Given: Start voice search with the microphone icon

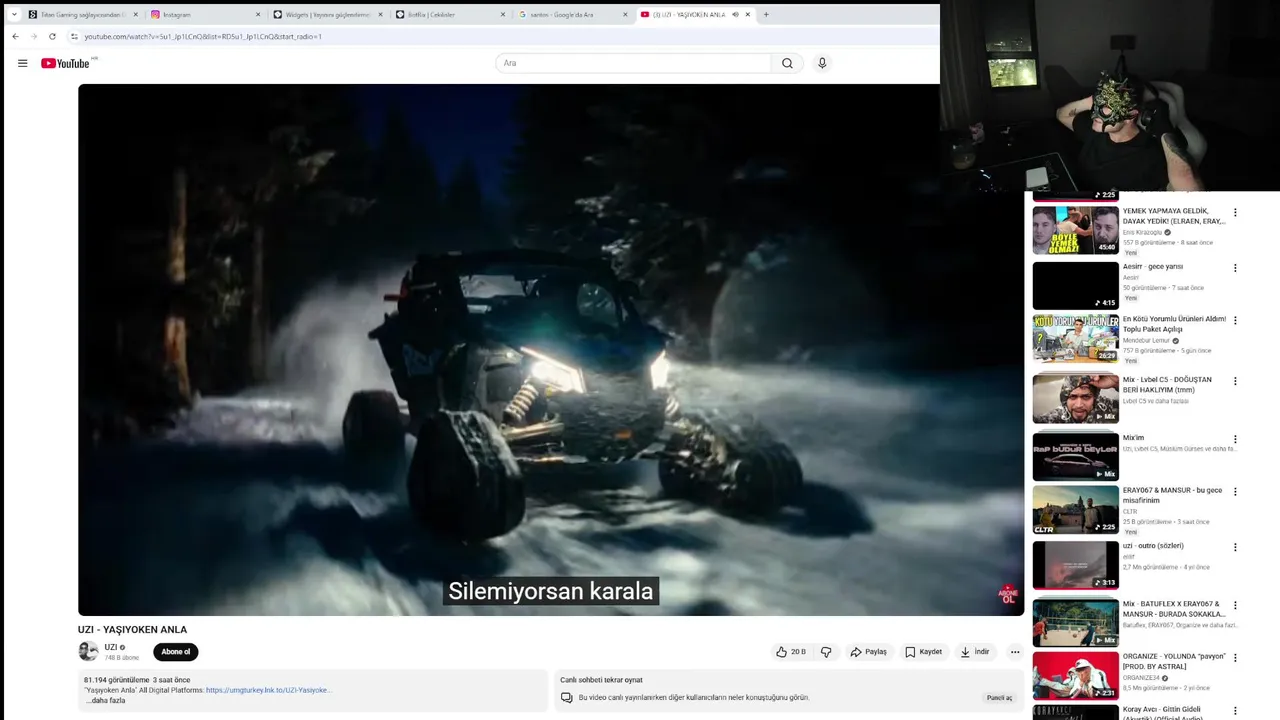Looking at the screenshot, I should point(822,63).
